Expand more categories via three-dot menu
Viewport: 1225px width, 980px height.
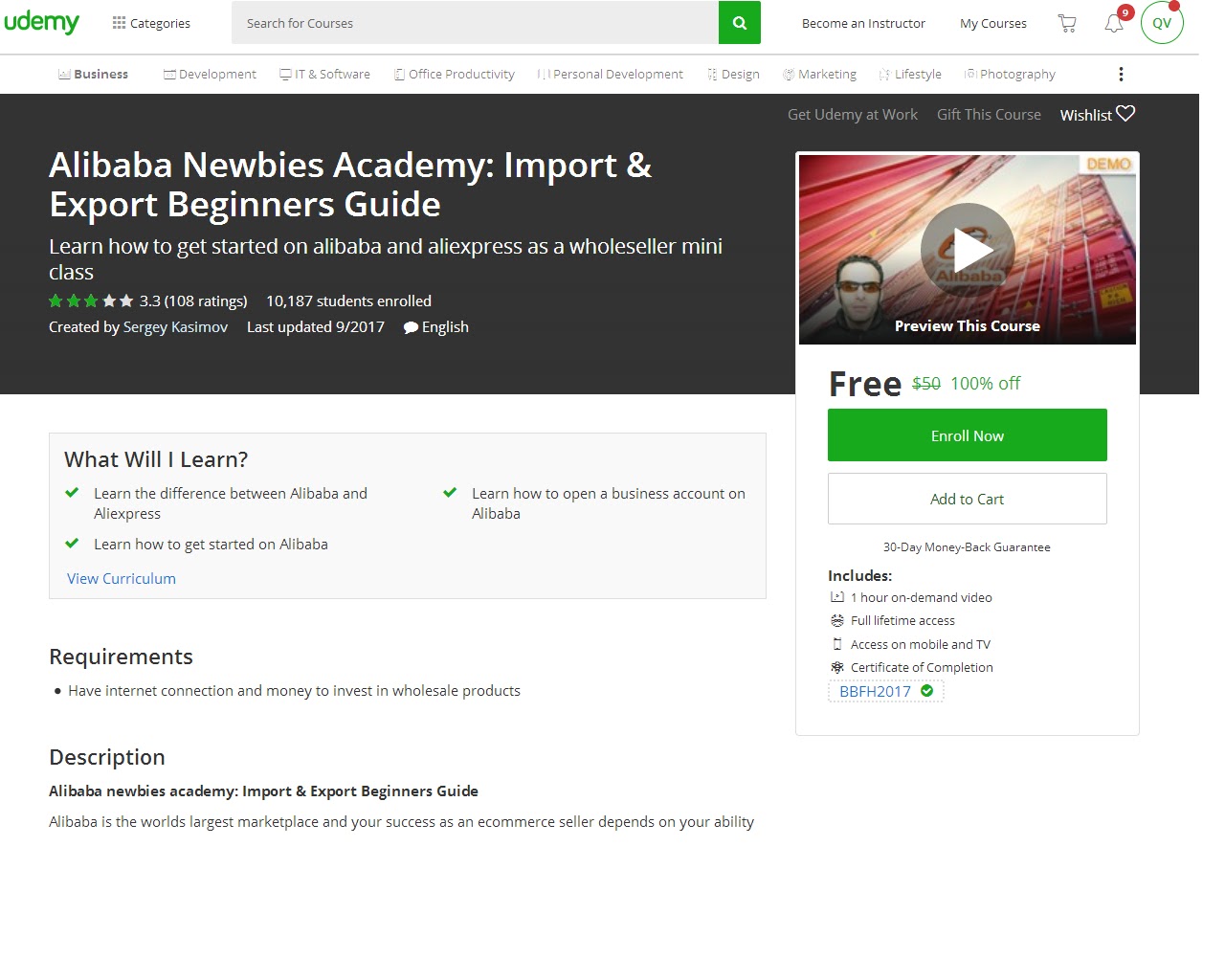[x=1121, y=74]
